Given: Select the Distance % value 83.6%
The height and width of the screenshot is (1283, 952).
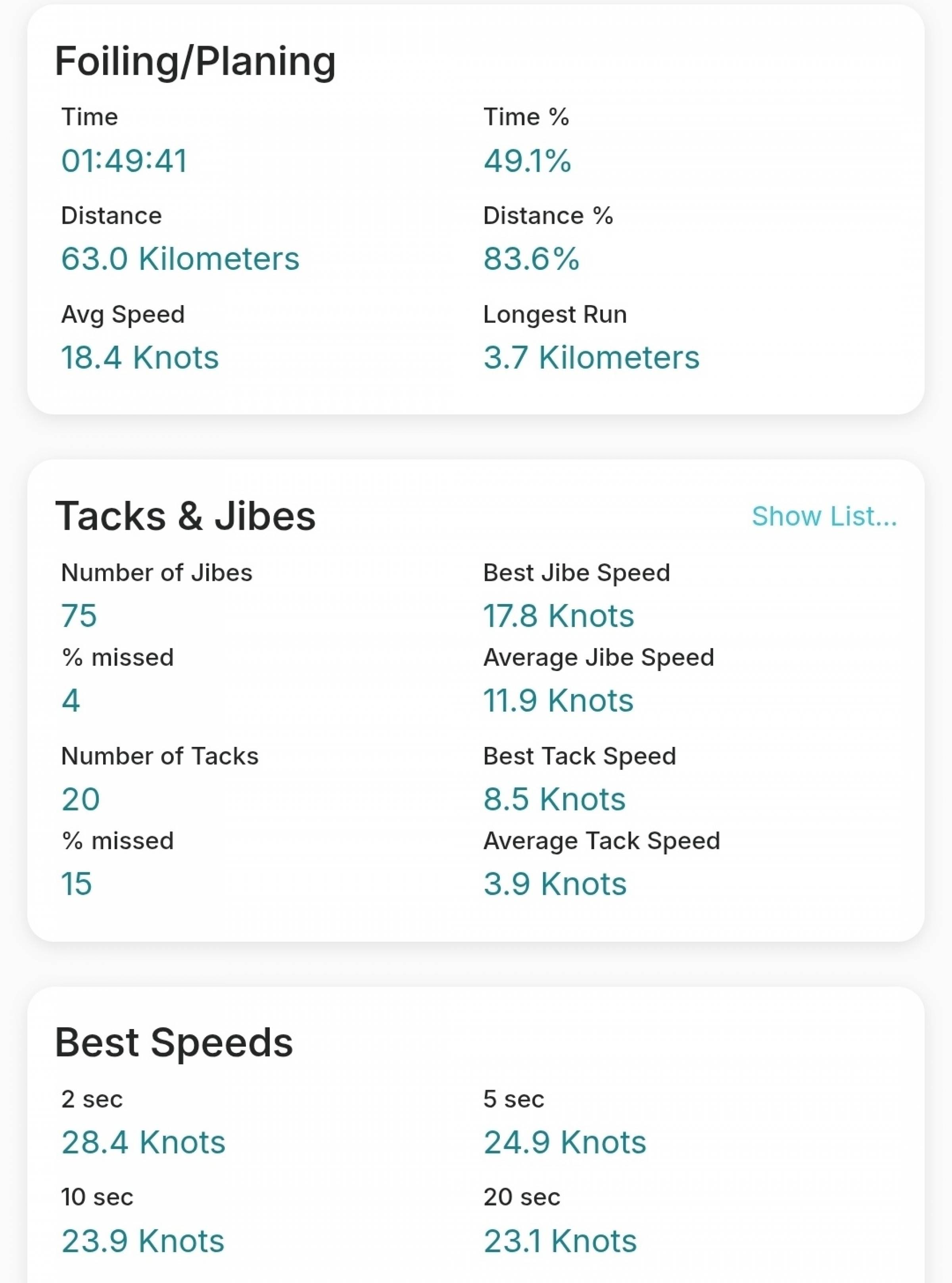Looking at the screenshot, I should [531, 258].
